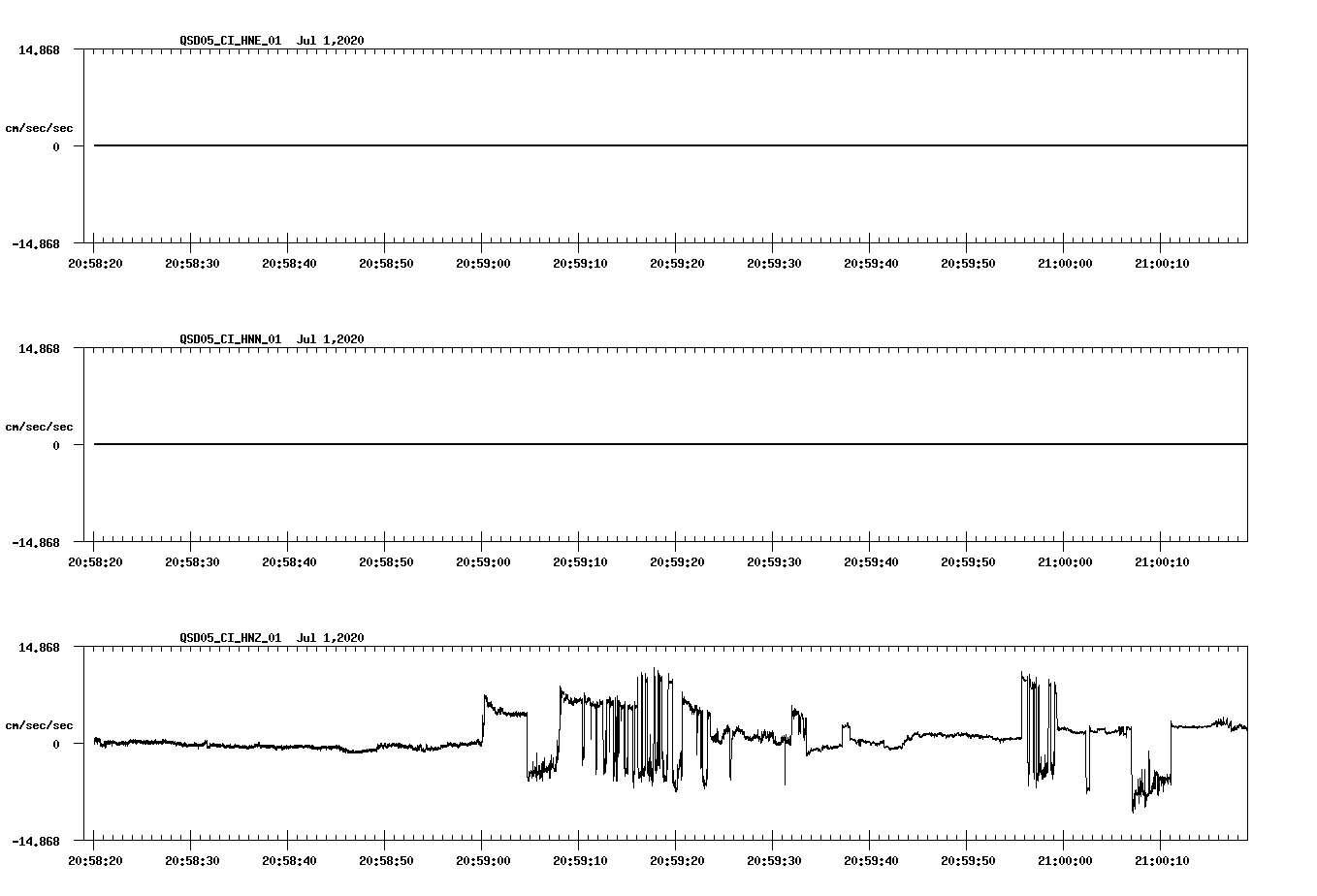Select 20:59:40 tick label below HNN plot

tap(871, 561)
